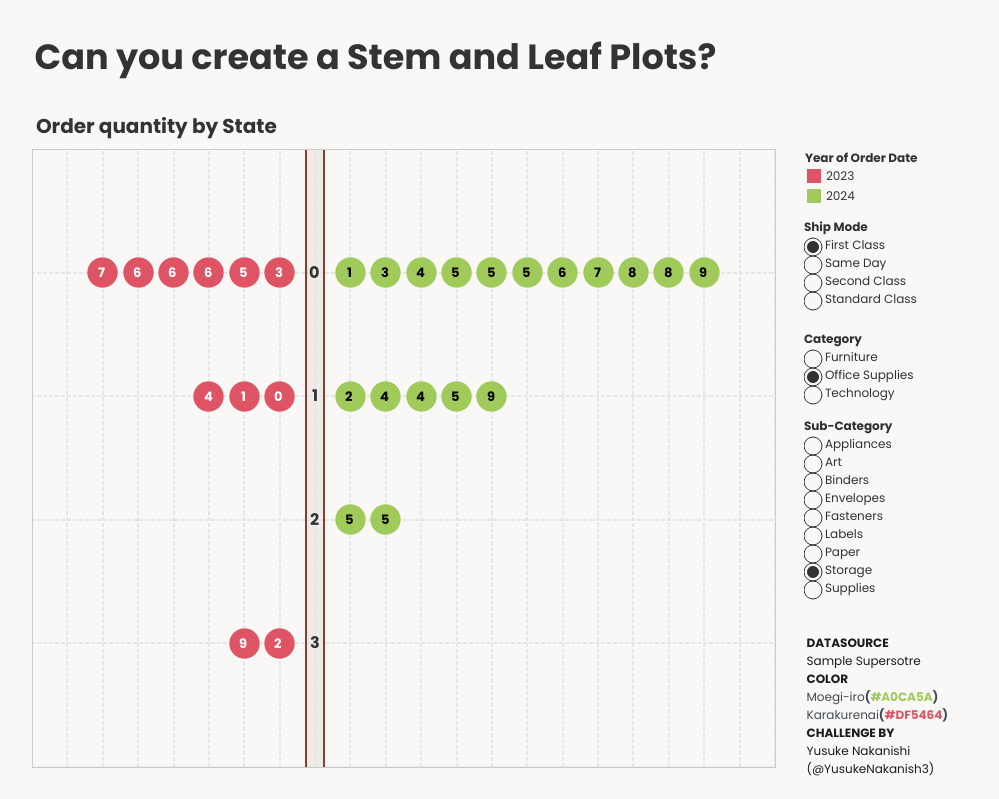
Task: Click the Order quantity by State title
Action: [x=156, y=127]
